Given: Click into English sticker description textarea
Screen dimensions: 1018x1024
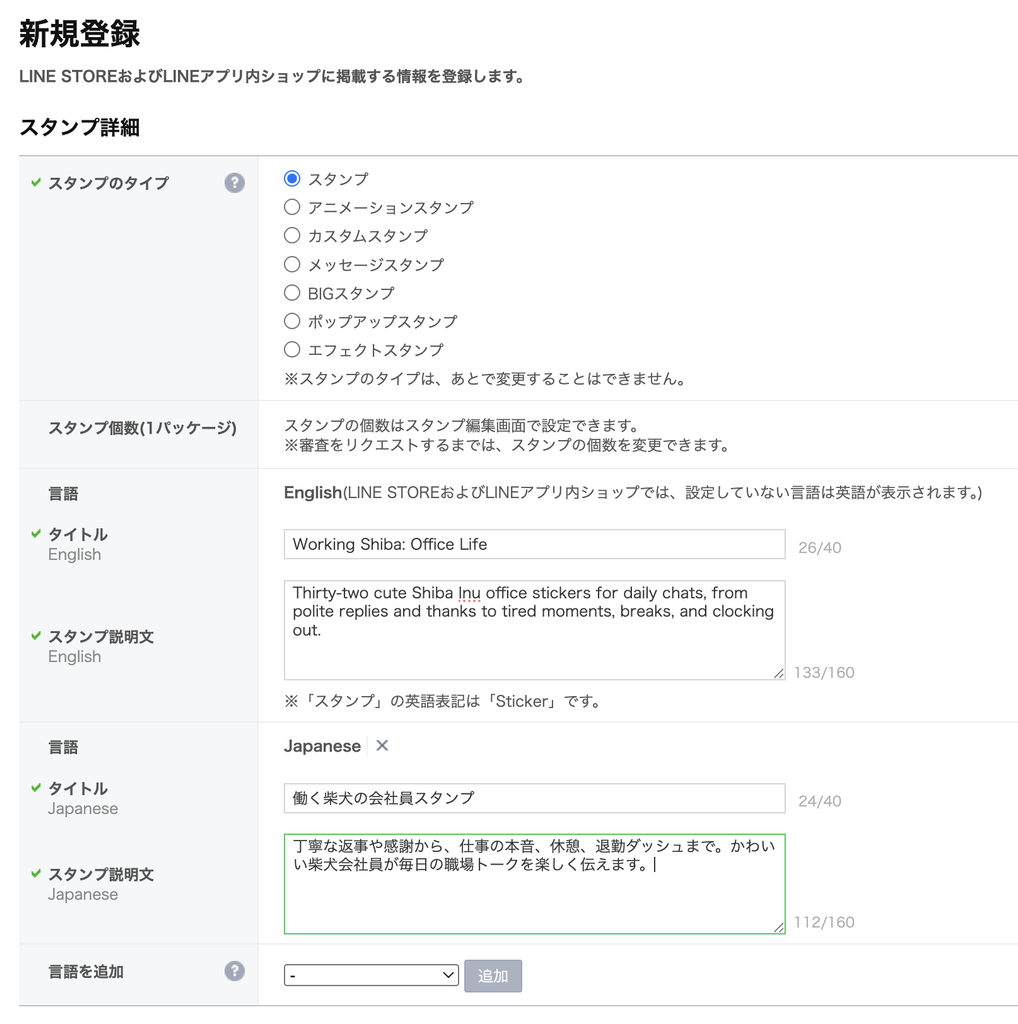Looking at the screenshot, I should point(534,630).
